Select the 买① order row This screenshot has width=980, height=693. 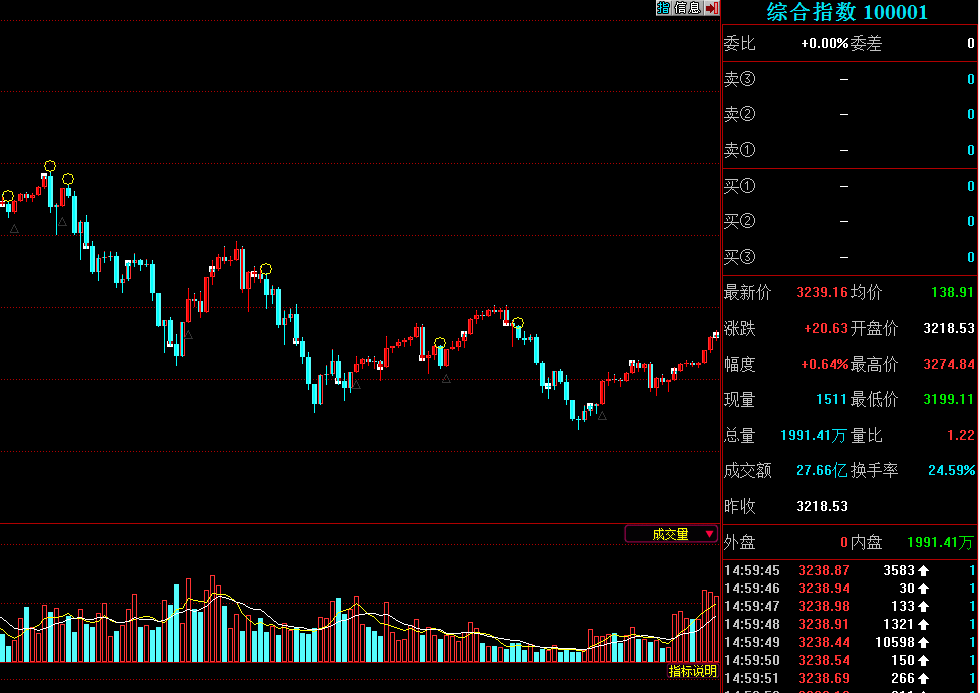point(849,186)
